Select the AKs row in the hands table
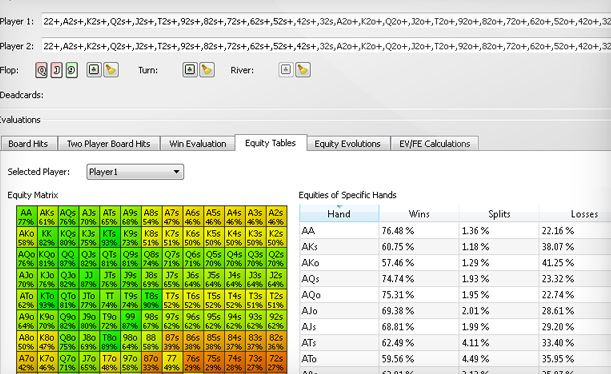 pyautogui.click(x=455, y=247)
